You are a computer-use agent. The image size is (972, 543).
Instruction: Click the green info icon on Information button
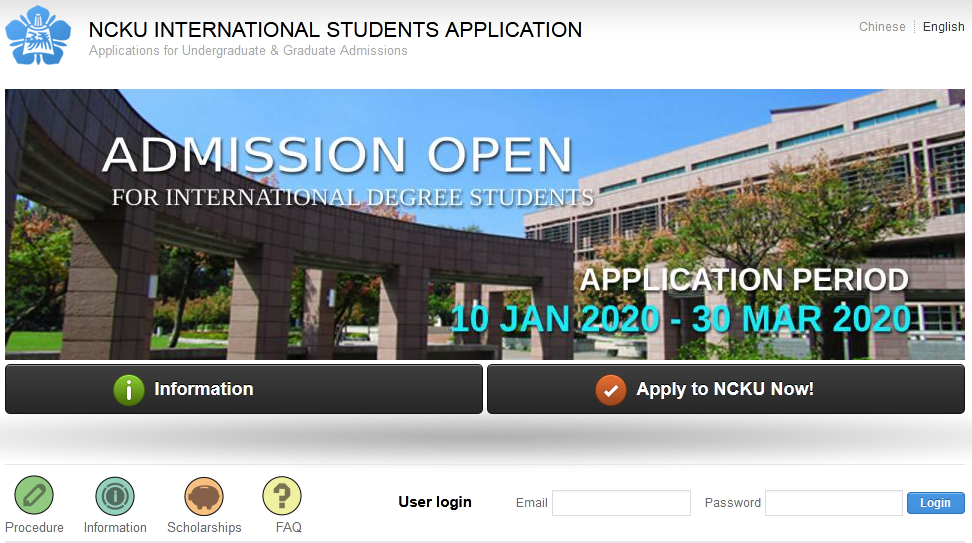click(129, 390)
